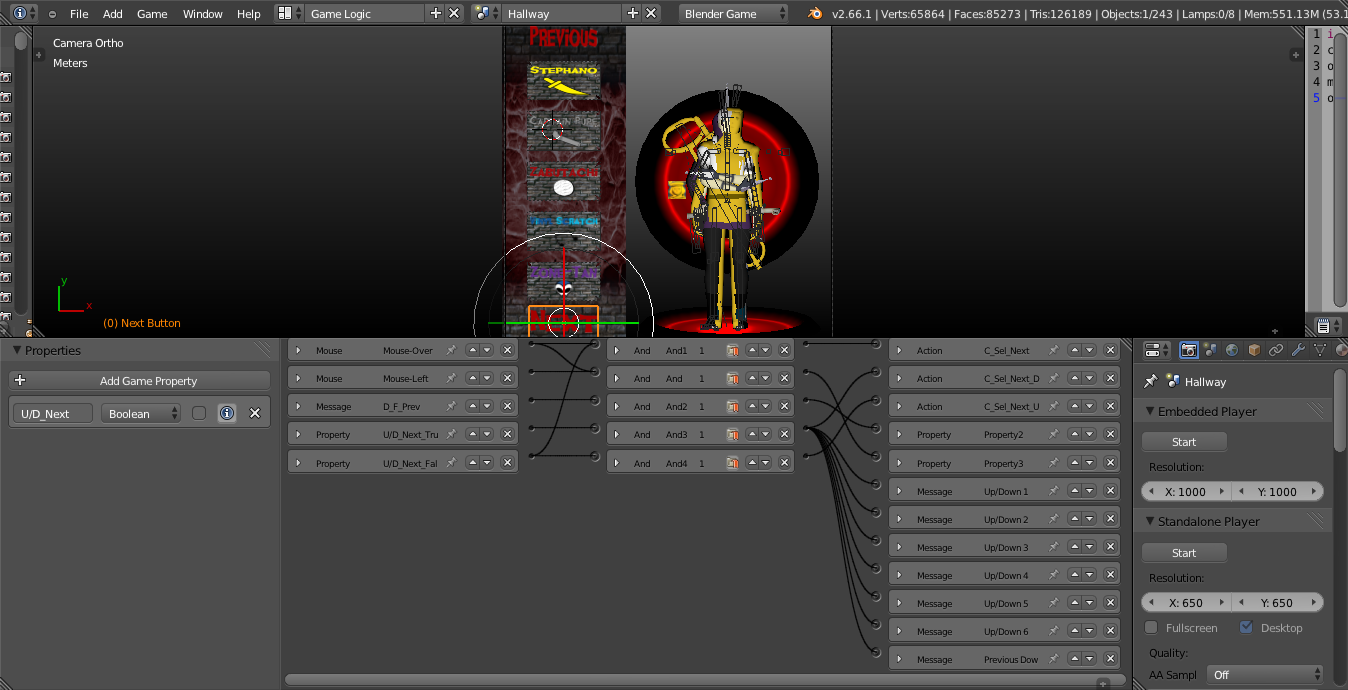The height and width of the screenshot is (690, 1348).
Task: Delete the U/D_Next game property
Action: pyautogui.click(x=255, y=413)
